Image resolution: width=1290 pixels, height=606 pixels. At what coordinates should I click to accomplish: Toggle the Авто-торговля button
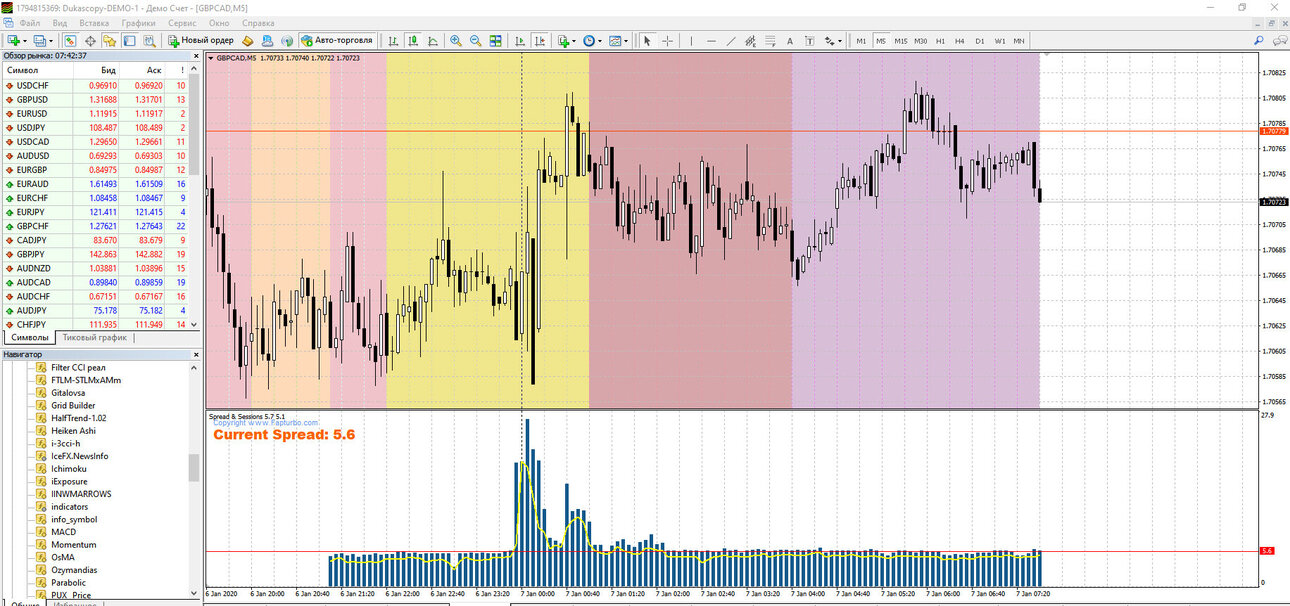336,41
